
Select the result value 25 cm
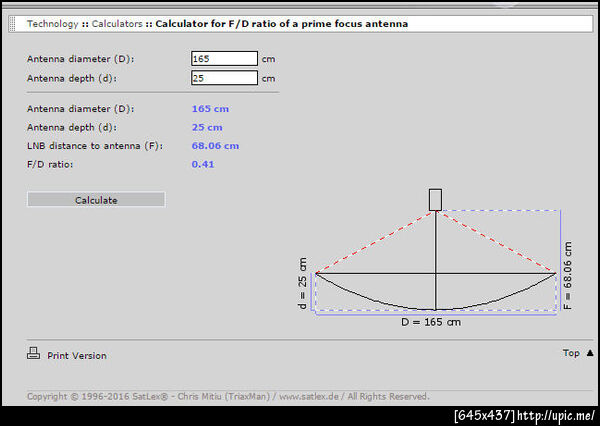[207, 127]
